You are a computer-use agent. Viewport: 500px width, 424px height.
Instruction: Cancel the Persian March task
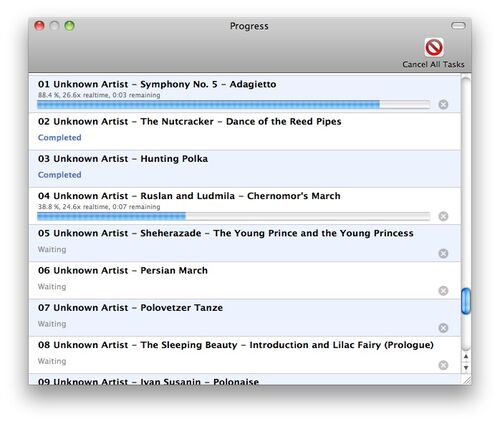[443, 291]
